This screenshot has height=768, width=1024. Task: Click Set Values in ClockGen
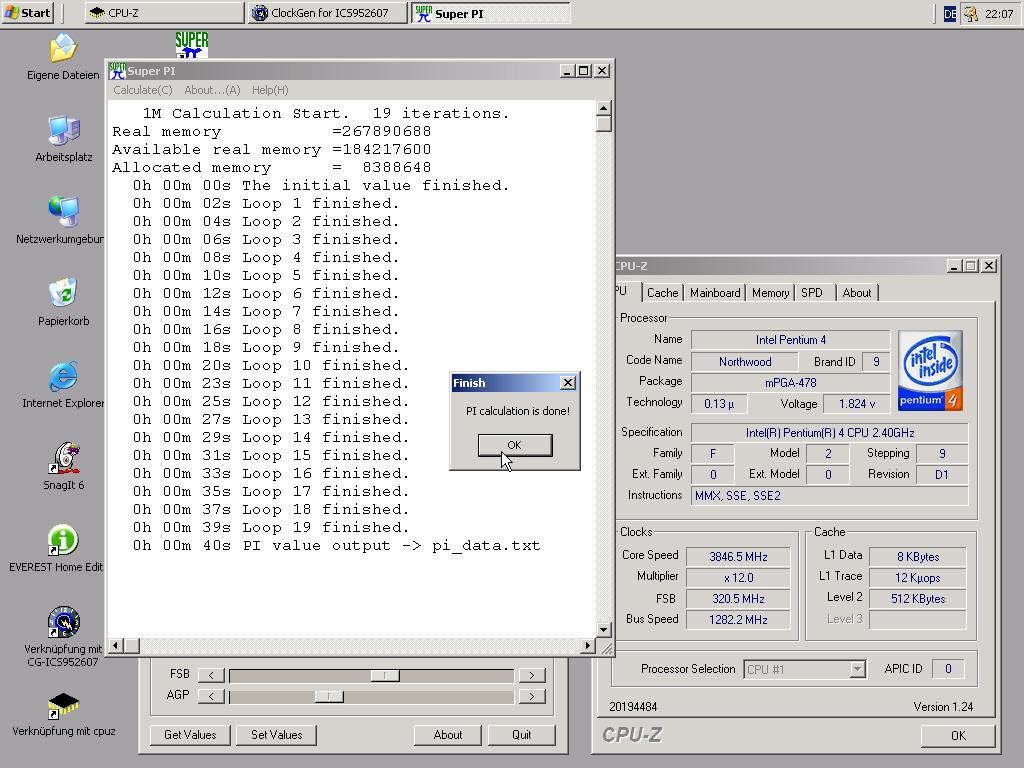276,735
